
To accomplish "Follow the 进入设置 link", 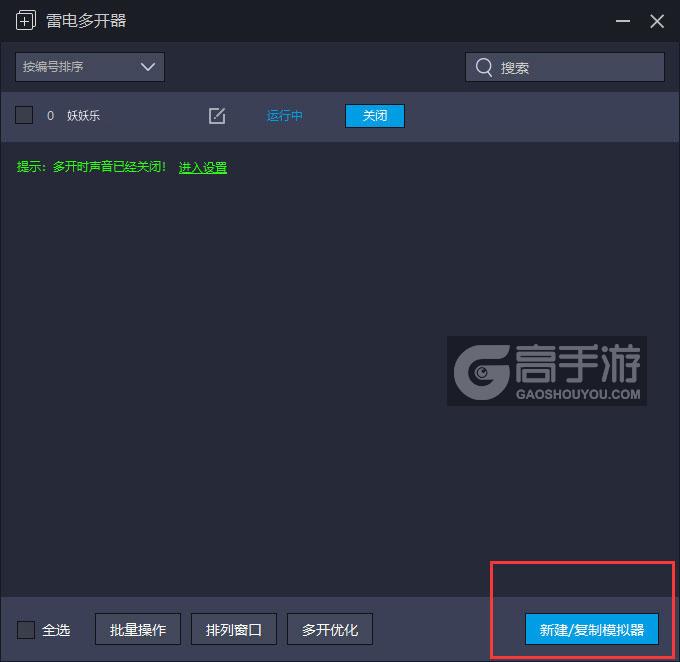I will [x=203, y=167].
